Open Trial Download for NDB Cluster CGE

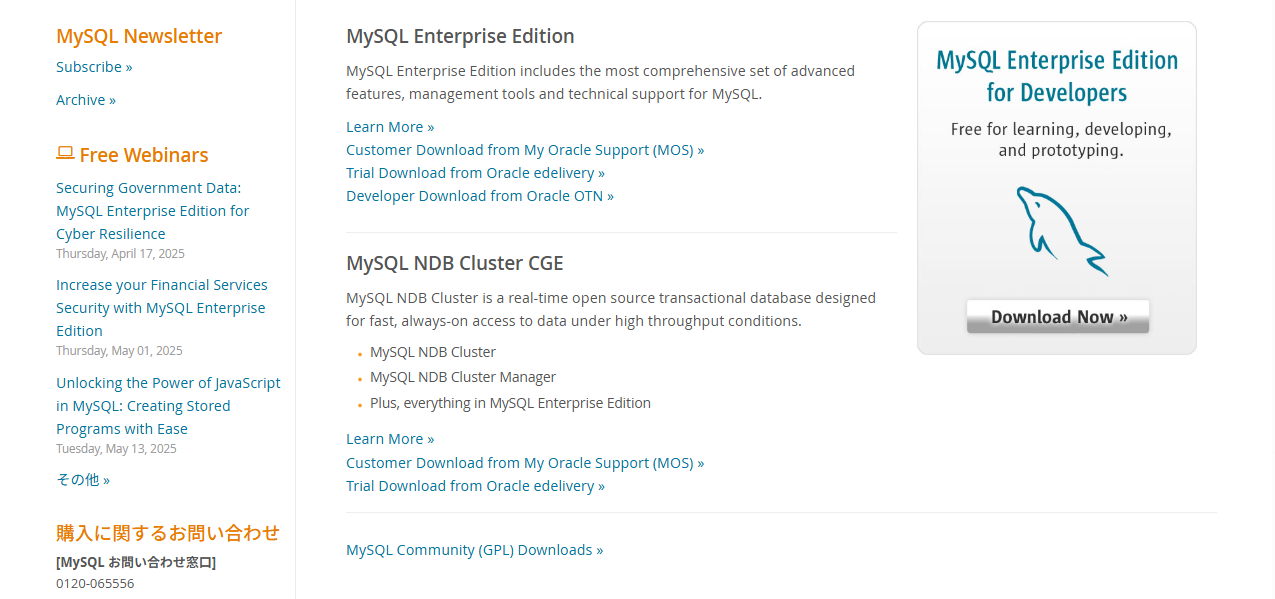point(475,485)
